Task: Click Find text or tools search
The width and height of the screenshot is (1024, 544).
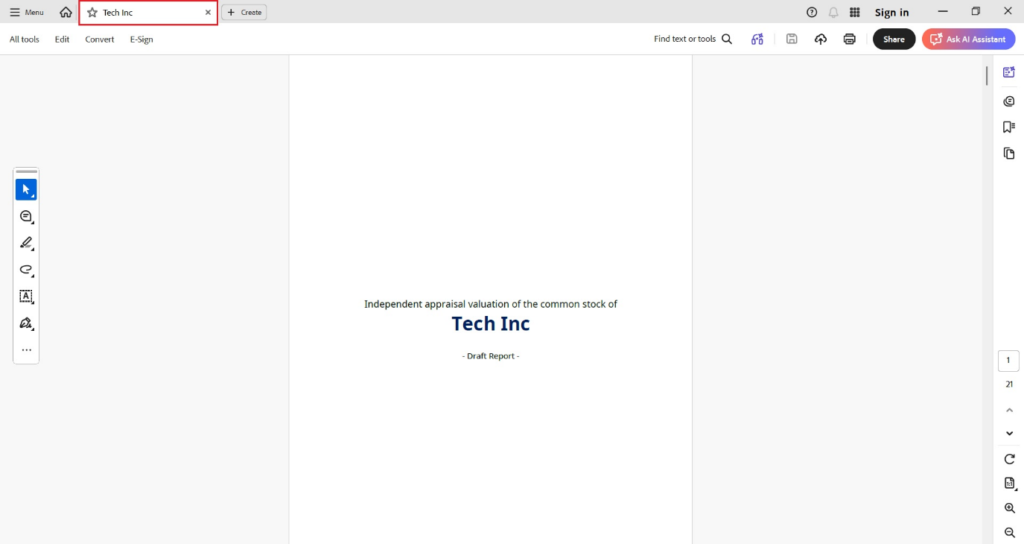Action: 692,39
